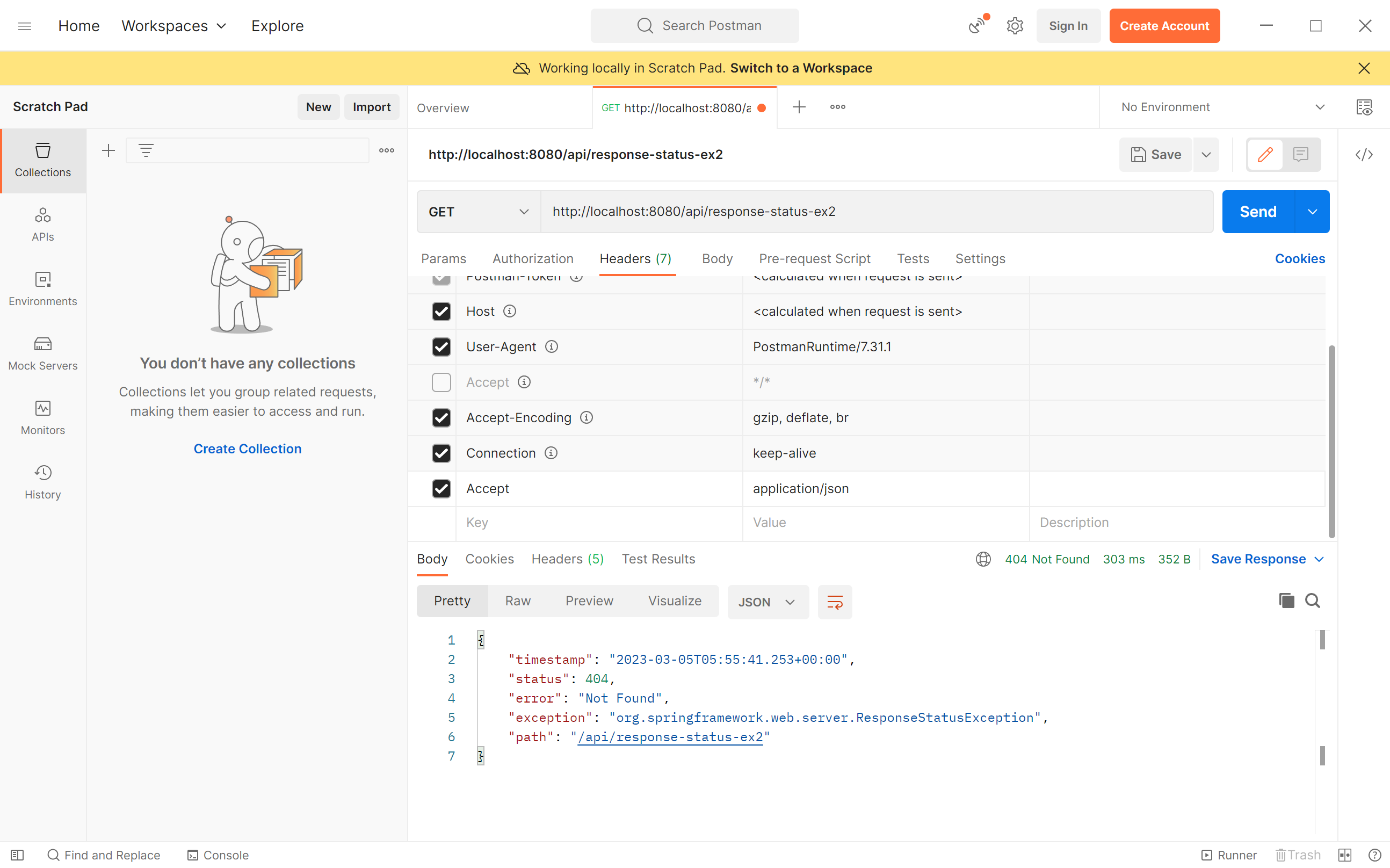This screenshot has width=1390, height=868.
Task: Click the blue Send button
Action: [x=1257, y=212]
